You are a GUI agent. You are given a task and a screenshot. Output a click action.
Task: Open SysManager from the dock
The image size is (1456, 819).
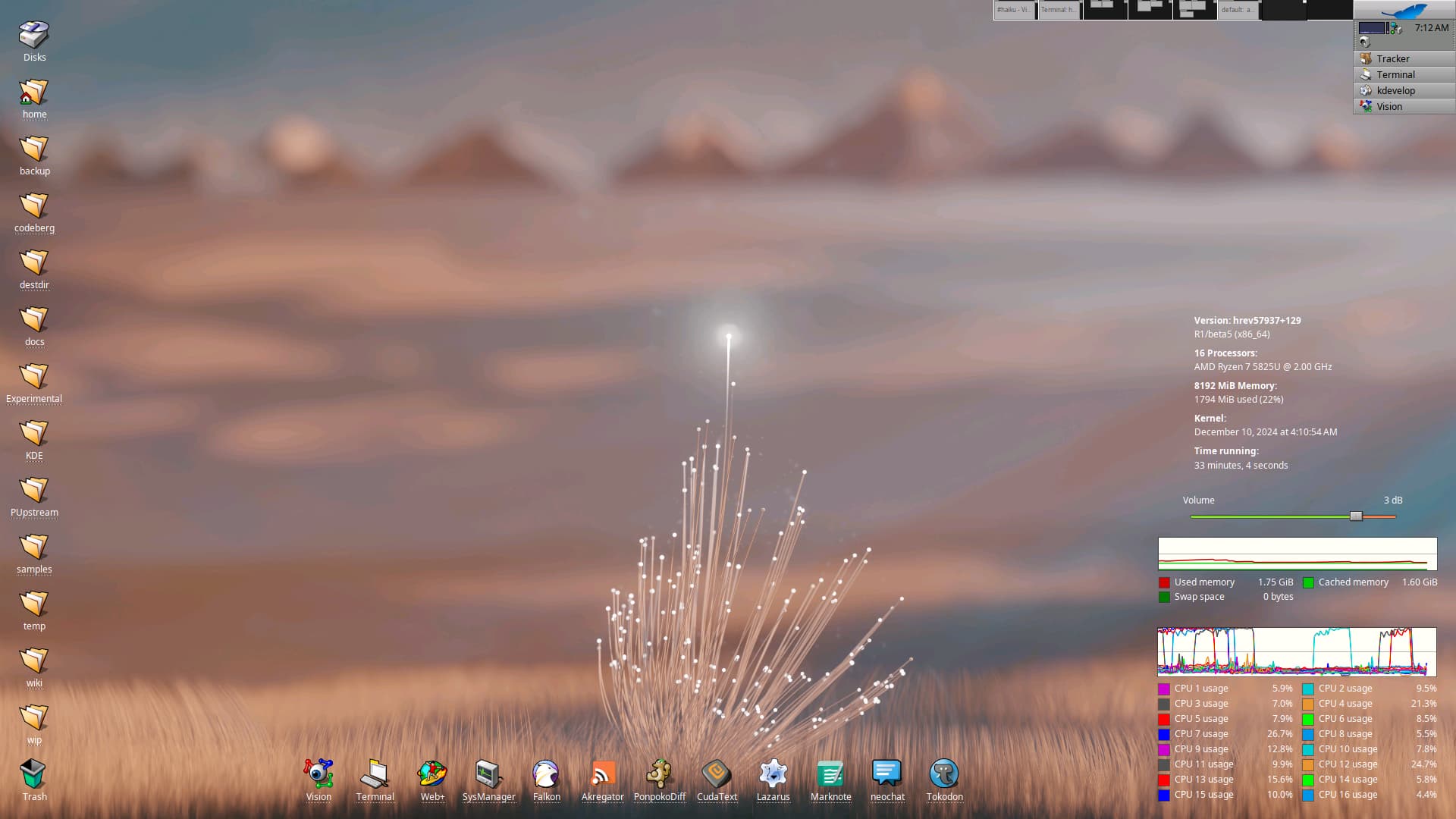488,774
